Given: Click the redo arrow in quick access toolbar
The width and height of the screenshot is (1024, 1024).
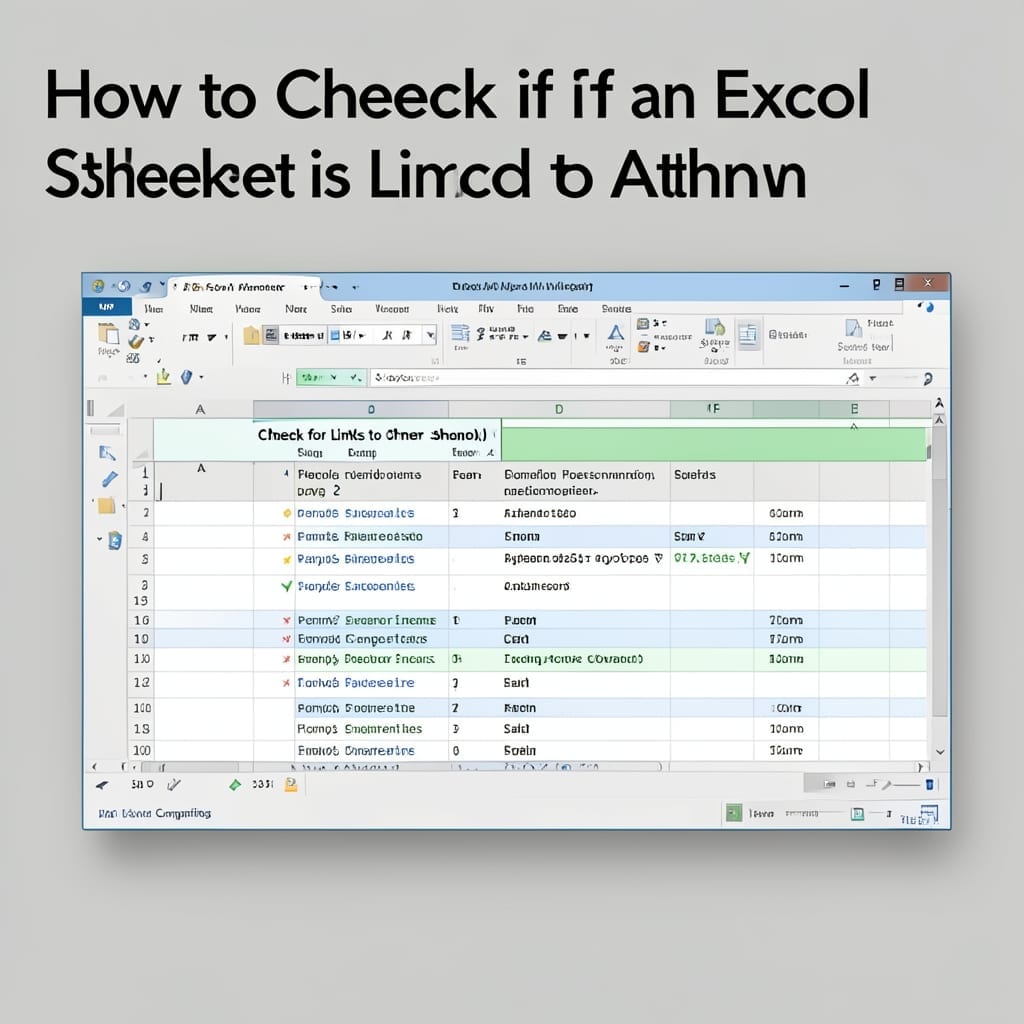Looking at the screenshot, I should (146, 286).
